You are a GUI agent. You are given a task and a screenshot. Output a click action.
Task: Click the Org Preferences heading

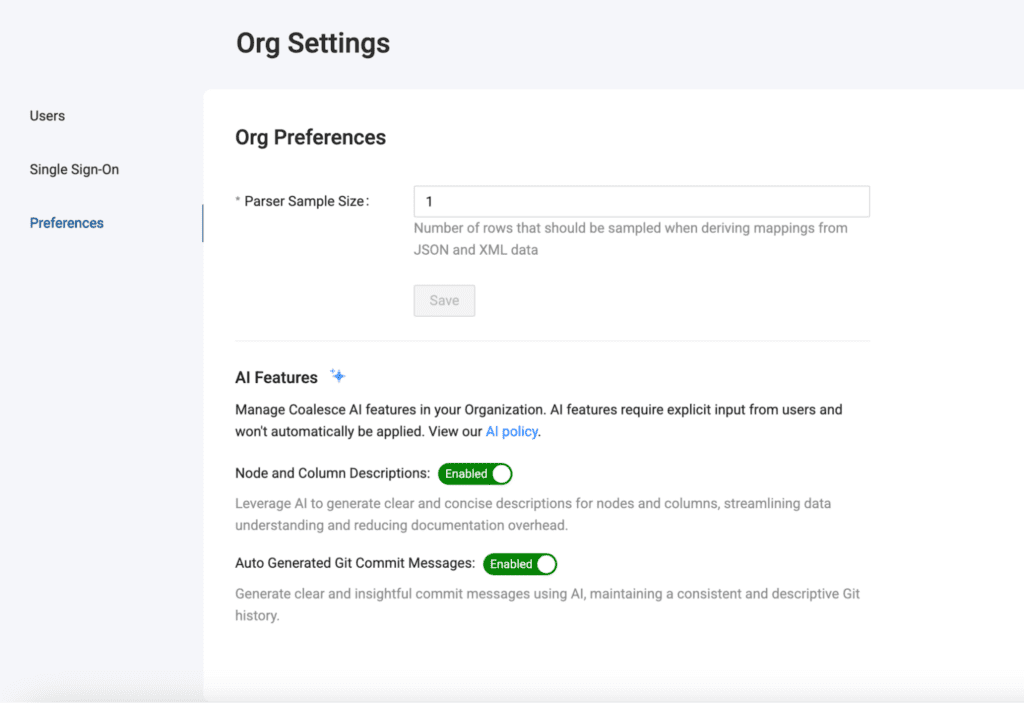pyautogui.click(x=310, y=138)
